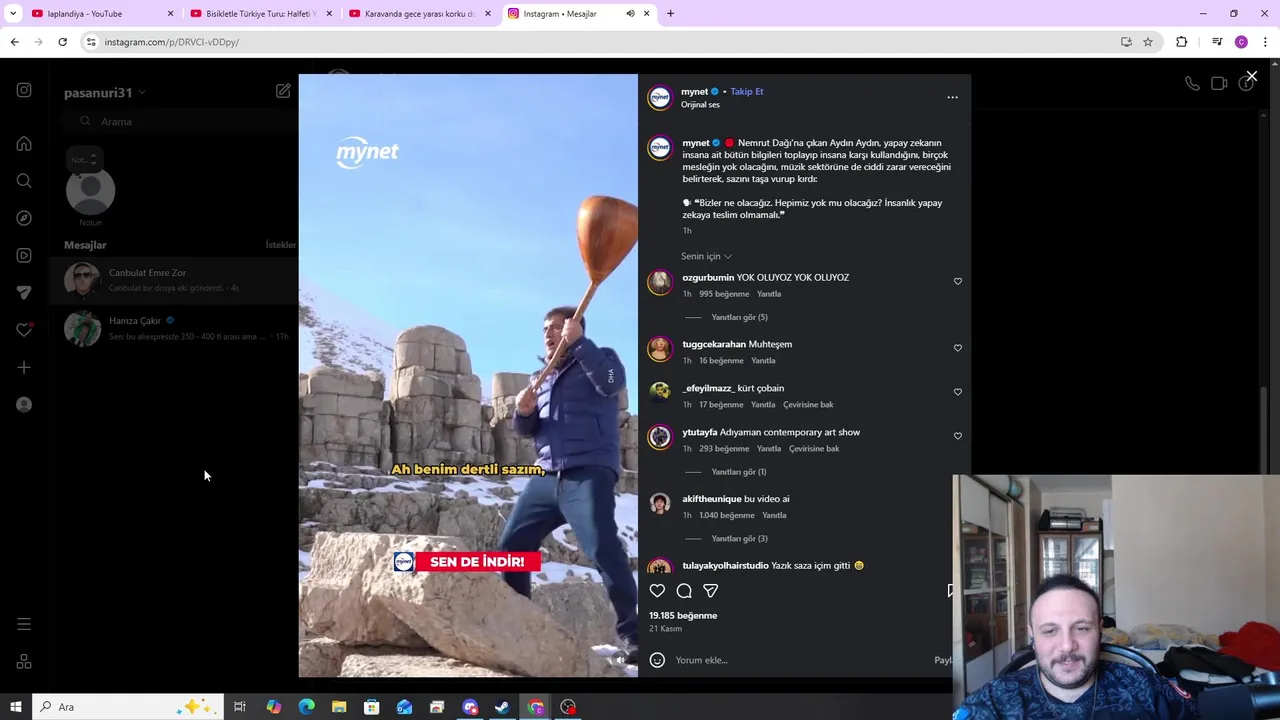Save the post with the bookmark icon

click(950, 590)
